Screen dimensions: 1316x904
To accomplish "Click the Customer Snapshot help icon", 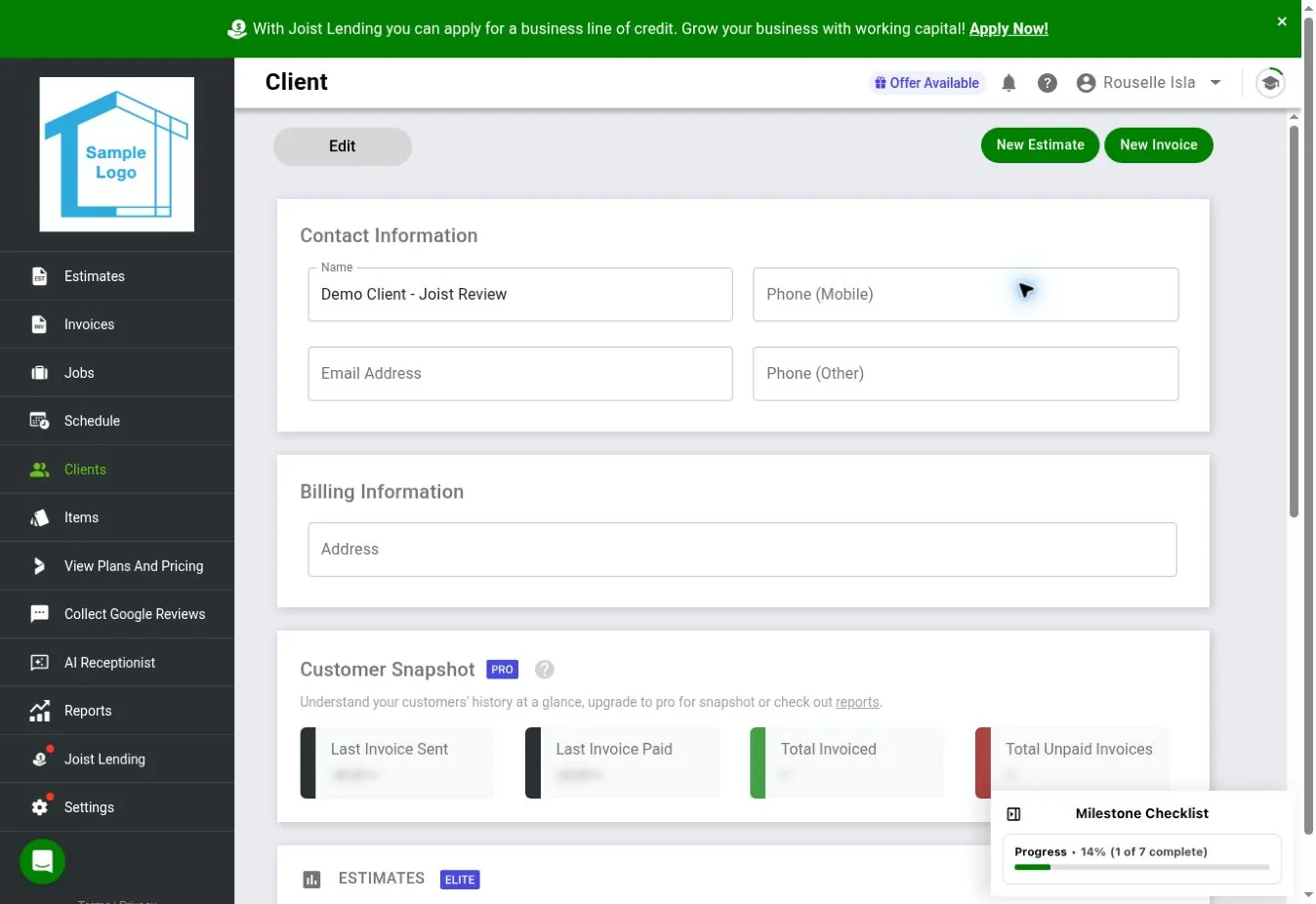I will tap(545, 670).
